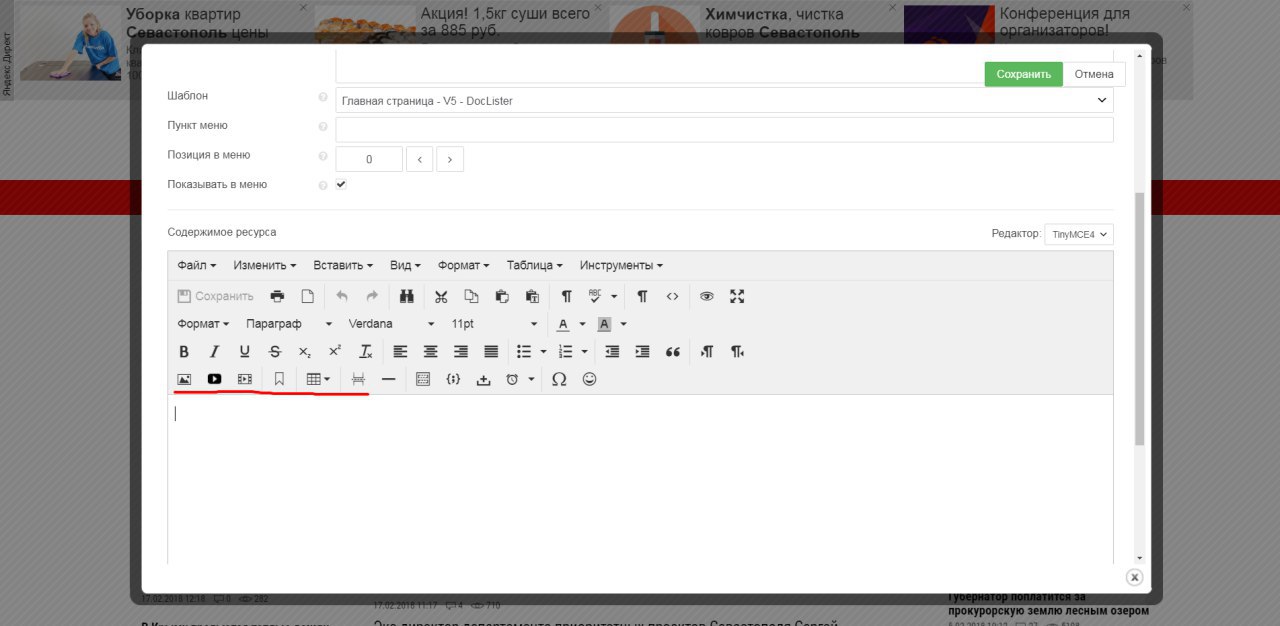Increase menu position with right chevron
The width and height of the screenshot is (1280, 626).
coord(450,159)
